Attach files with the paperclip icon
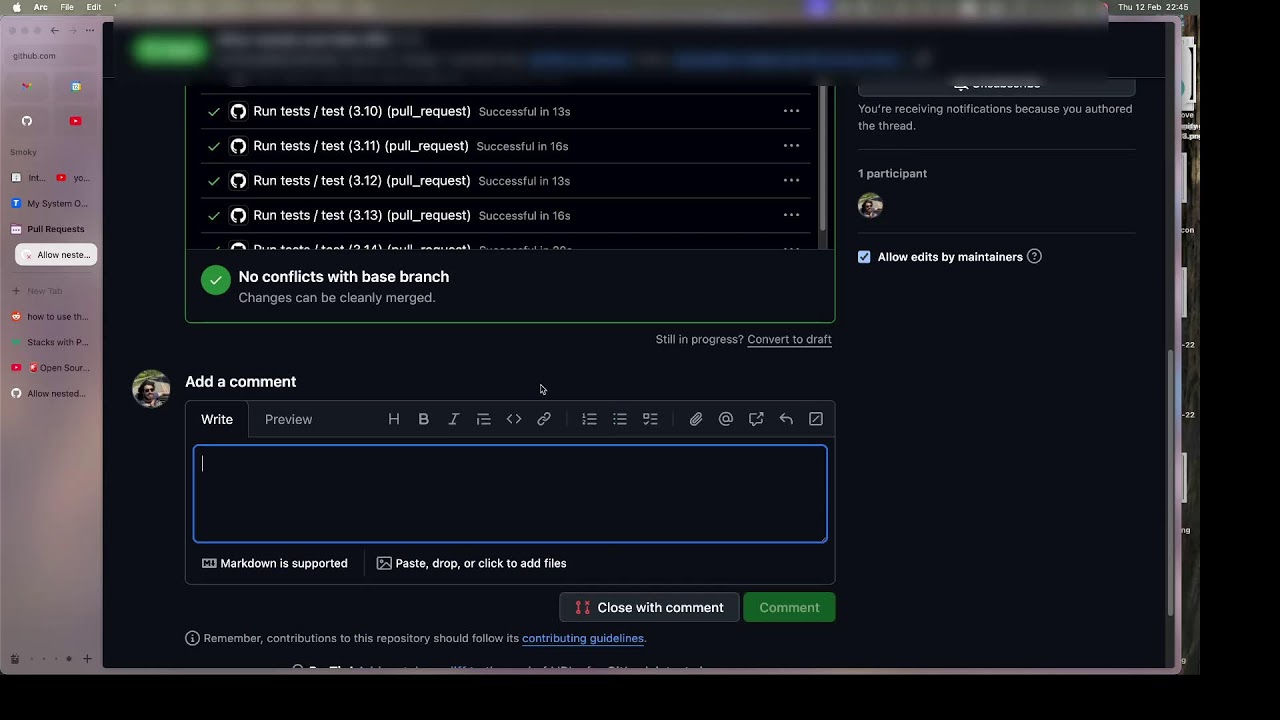 click(x=696, y=419)
